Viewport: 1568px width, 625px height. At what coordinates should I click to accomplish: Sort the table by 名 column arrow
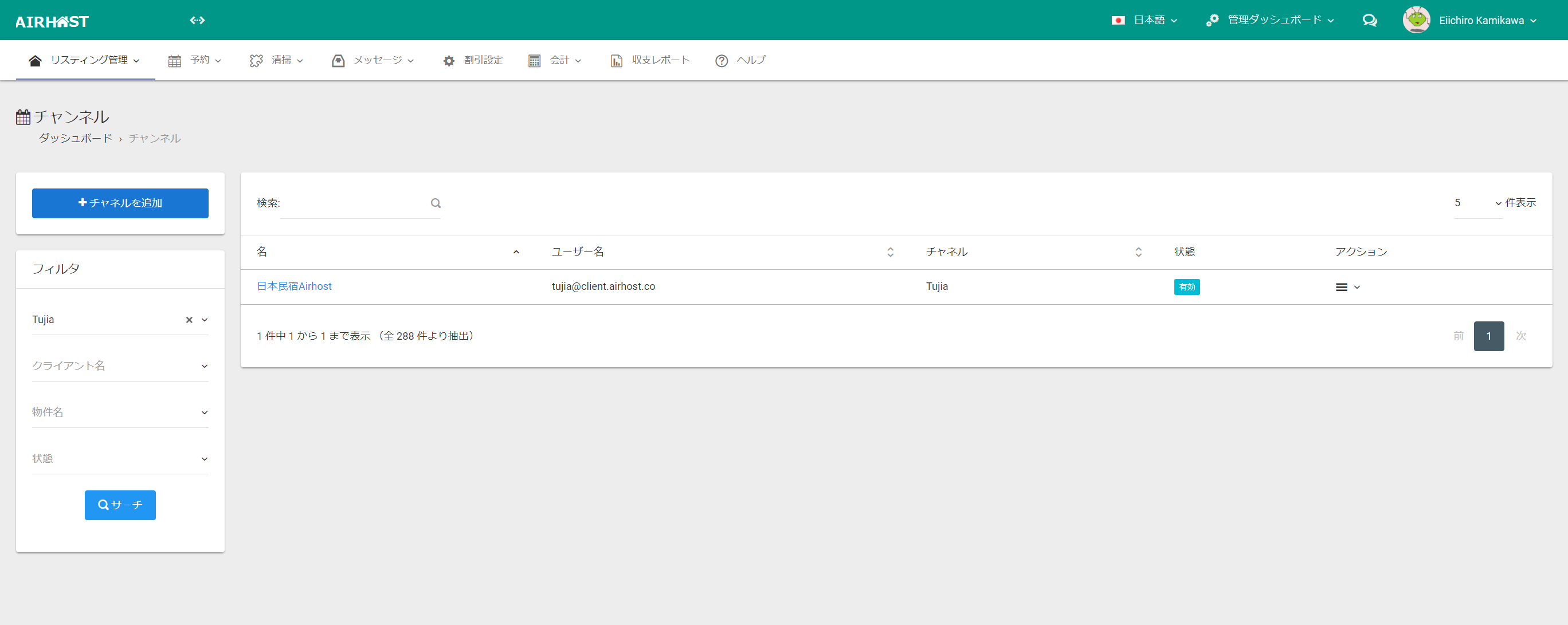(516, 252)
